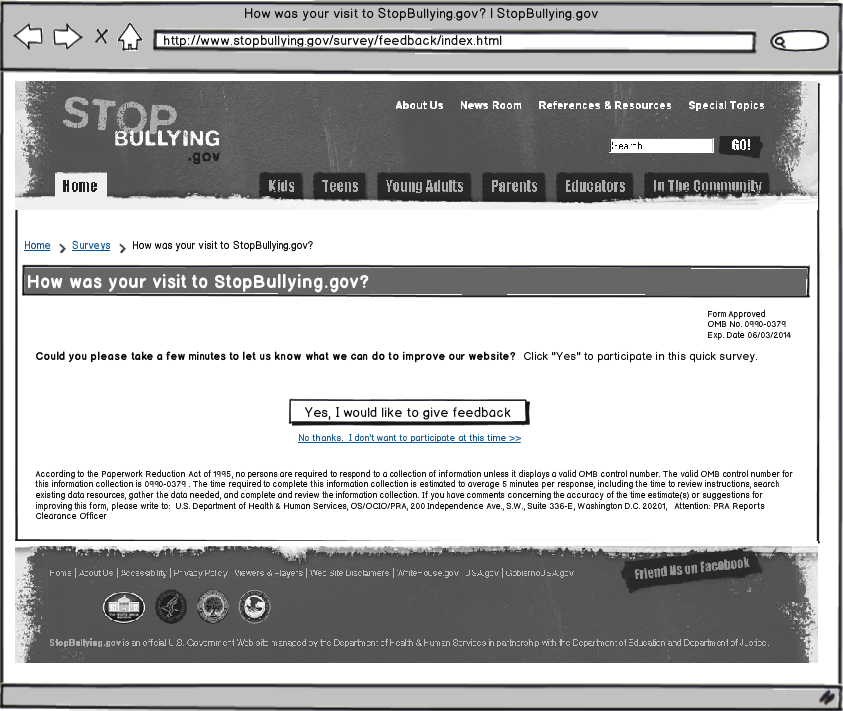Open the Special Topics menu item

coord(726,105)
